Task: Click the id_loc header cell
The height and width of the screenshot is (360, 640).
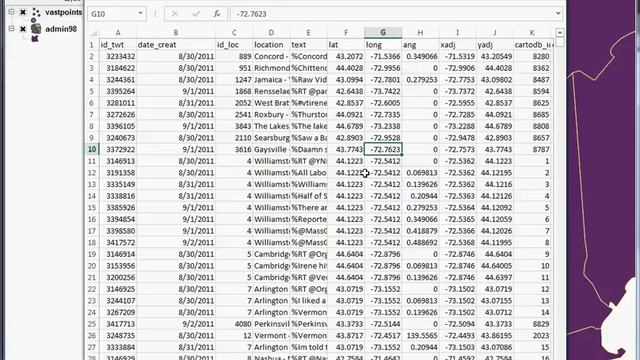Action: 234,45
